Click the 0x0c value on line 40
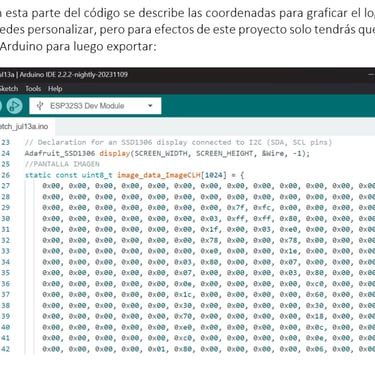This screenshot has height=366, width=375. click(x=315, y=327)
